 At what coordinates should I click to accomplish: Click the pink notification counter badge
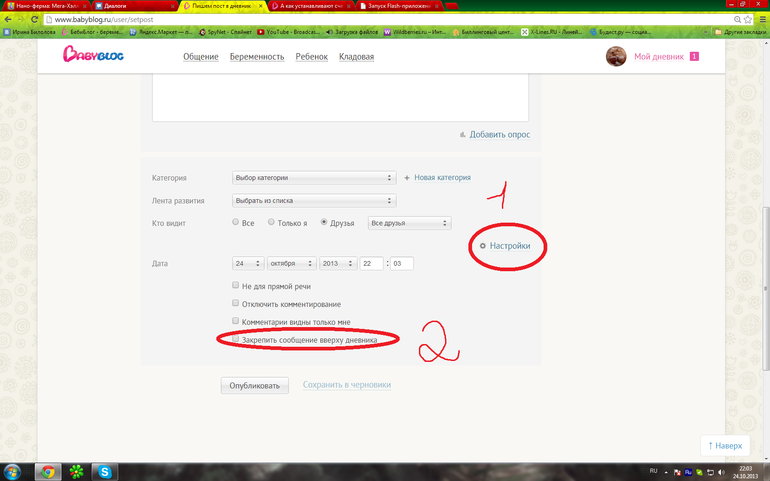pos(694,56)
